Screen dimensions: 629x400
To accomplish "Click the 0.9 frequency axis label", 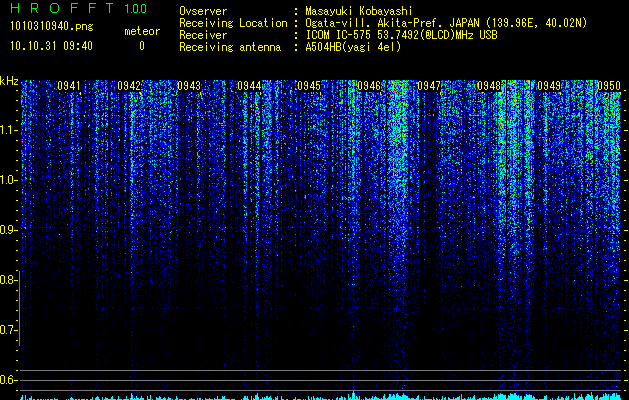I will [x=8, y=230].
